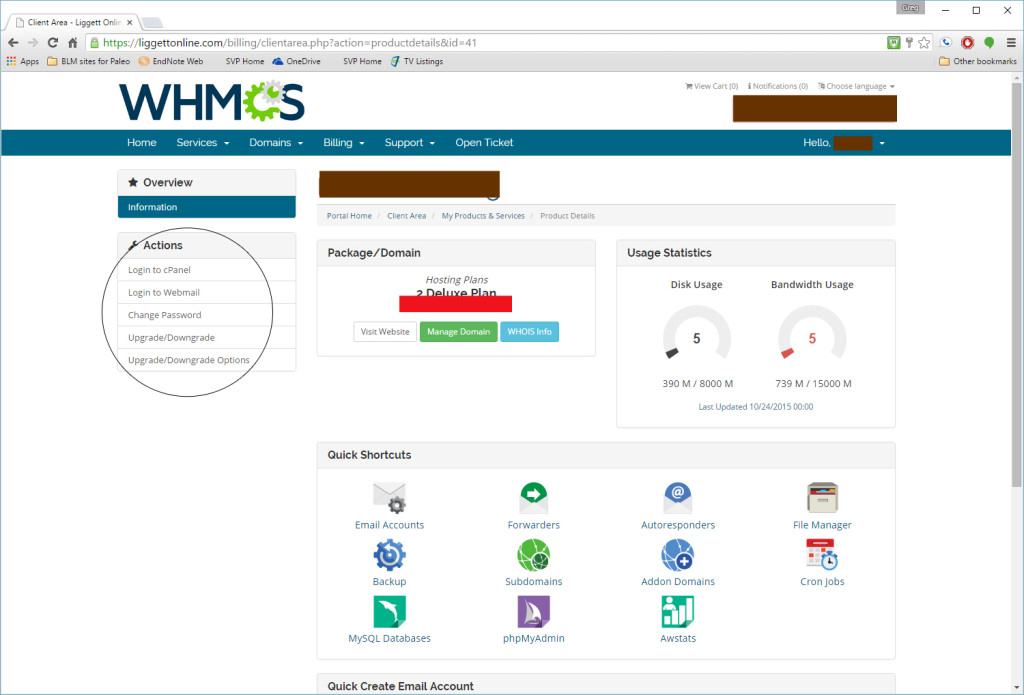This screenshot has height=695, width=1024.
Task: Click the WHMCS logo
Action: click(x=212, y=101)
